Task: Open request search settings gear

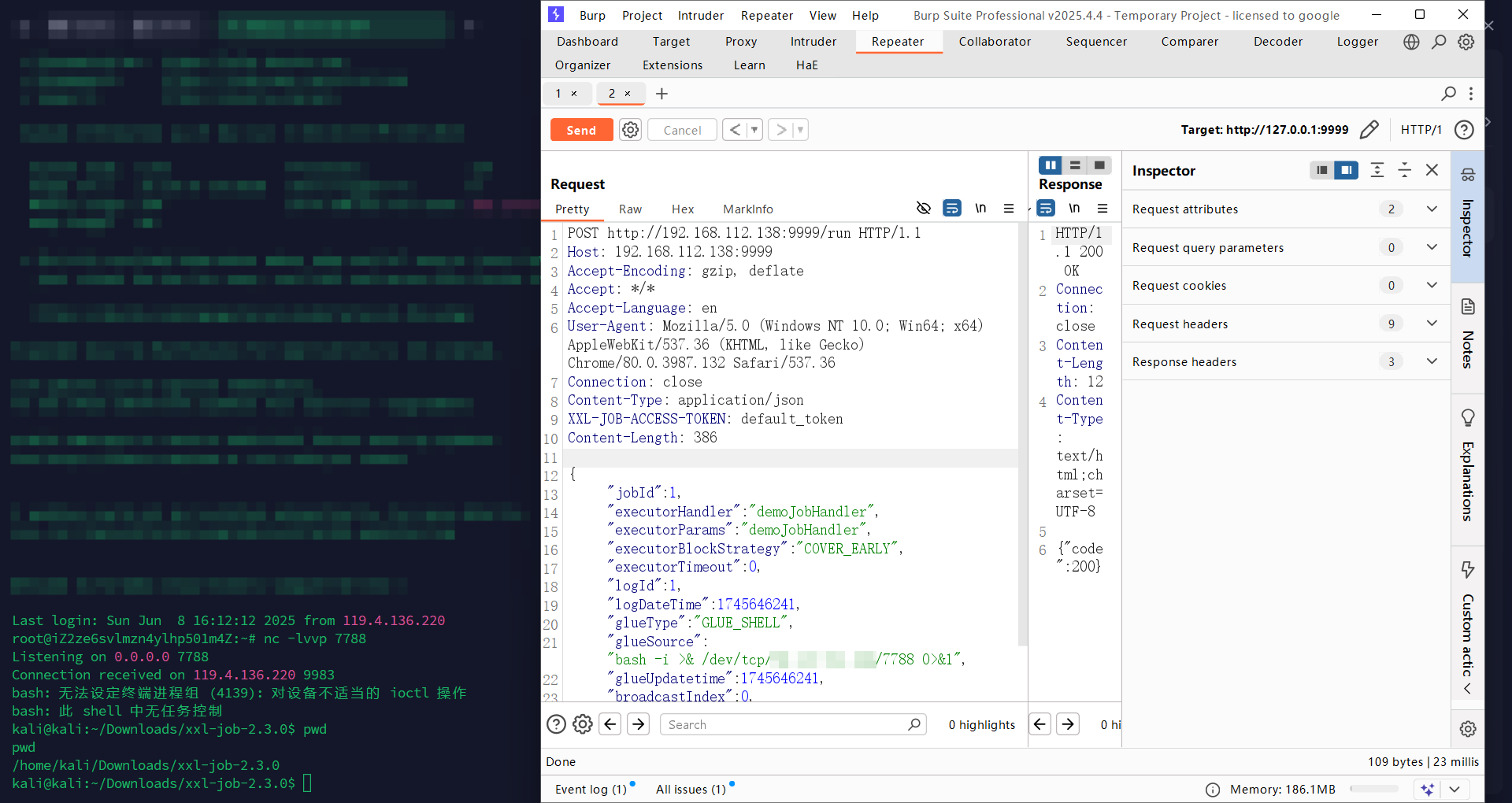Action: (x=583, y=724)
